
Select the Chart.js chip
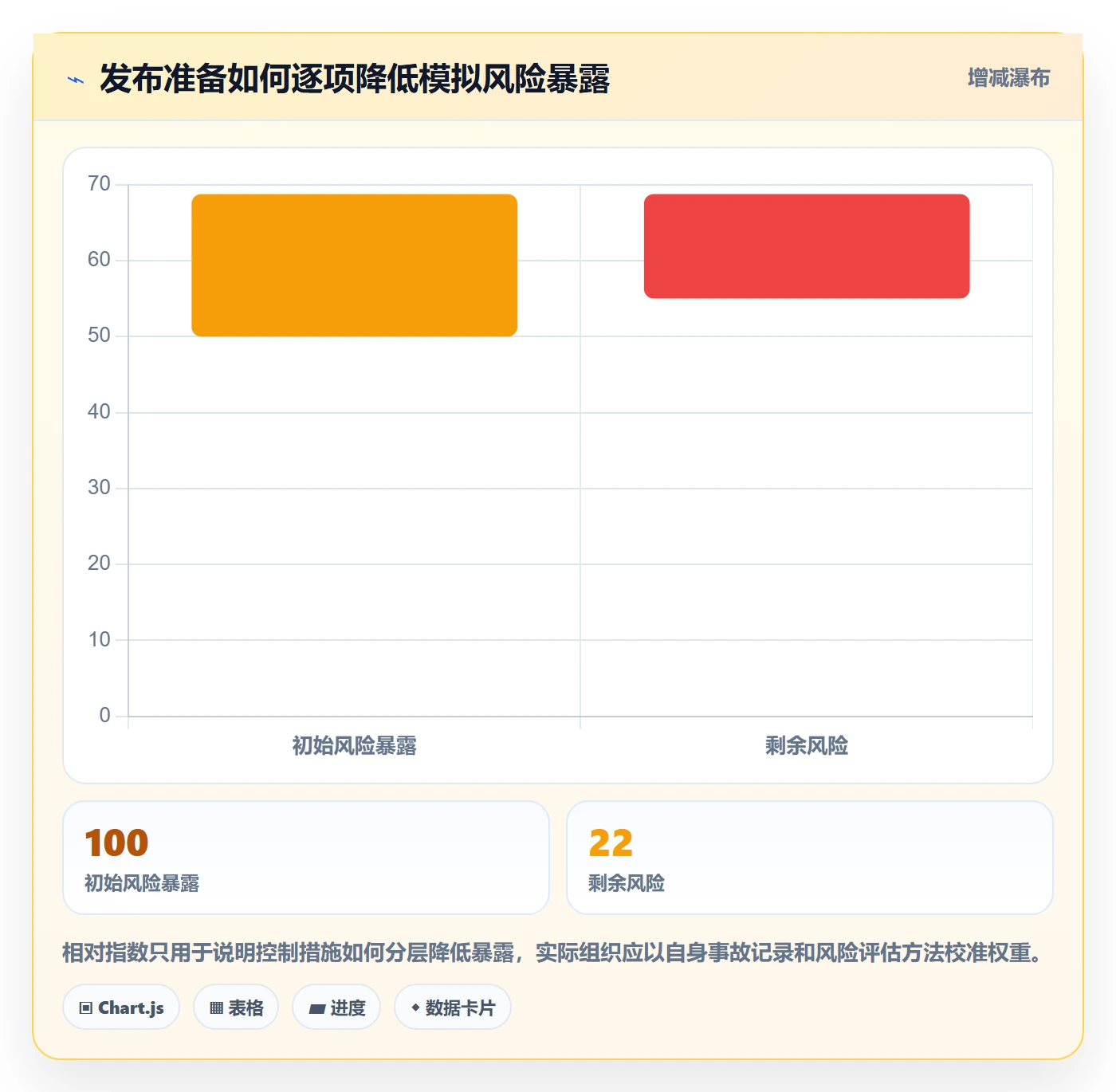(121, 1008)
